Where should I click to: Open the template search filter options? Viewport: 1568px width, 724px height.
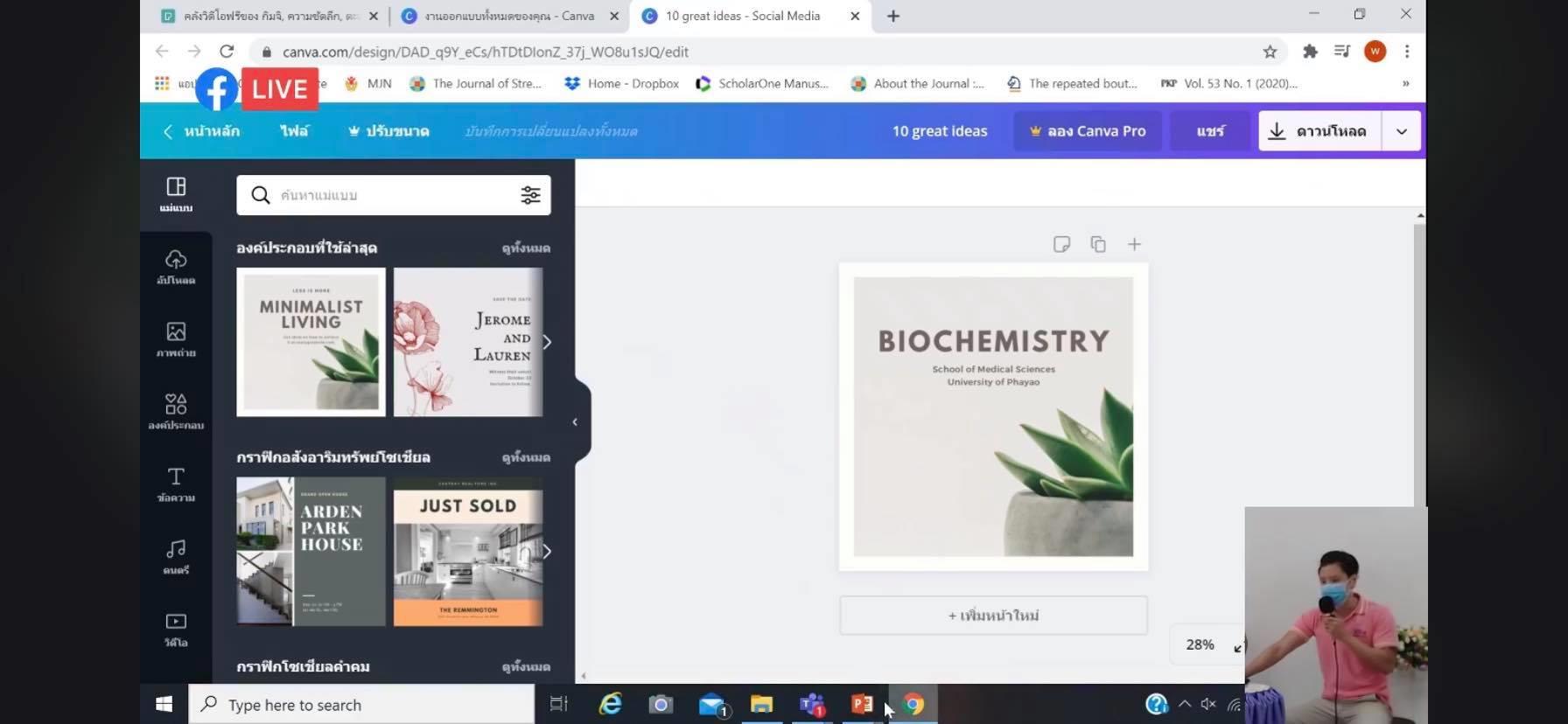[530, 195]
